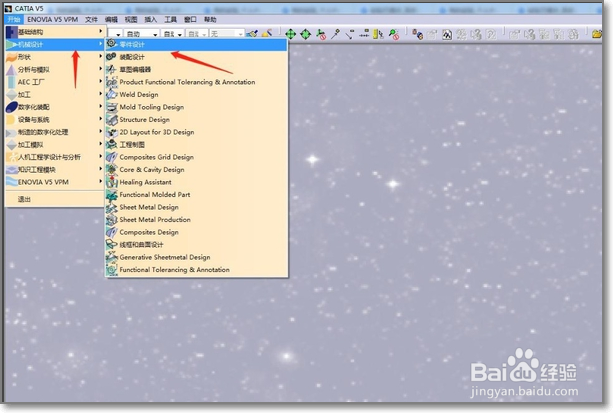
Task: Open the 无 (none) dropdown
Action: 227,34
